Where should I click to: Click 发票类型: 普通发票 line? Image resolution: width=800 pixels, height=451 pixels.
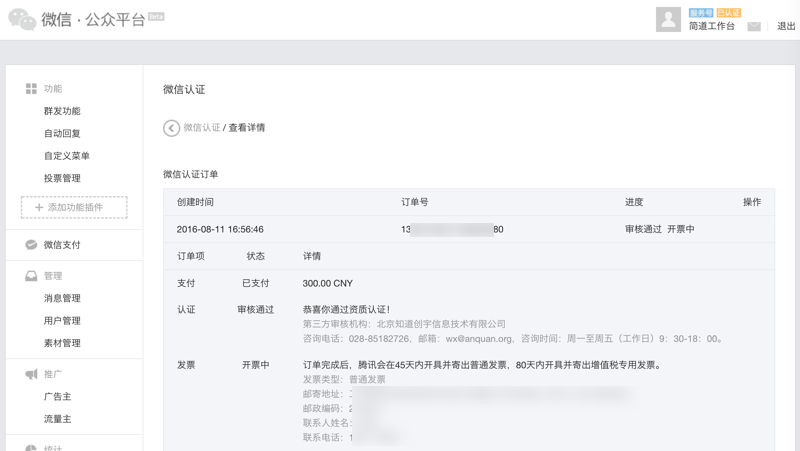point(344,380)
